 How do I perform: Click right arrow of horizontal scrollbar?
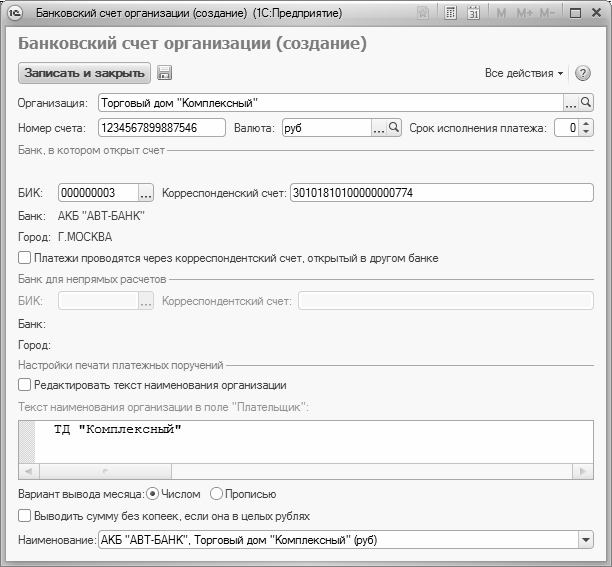583,471
